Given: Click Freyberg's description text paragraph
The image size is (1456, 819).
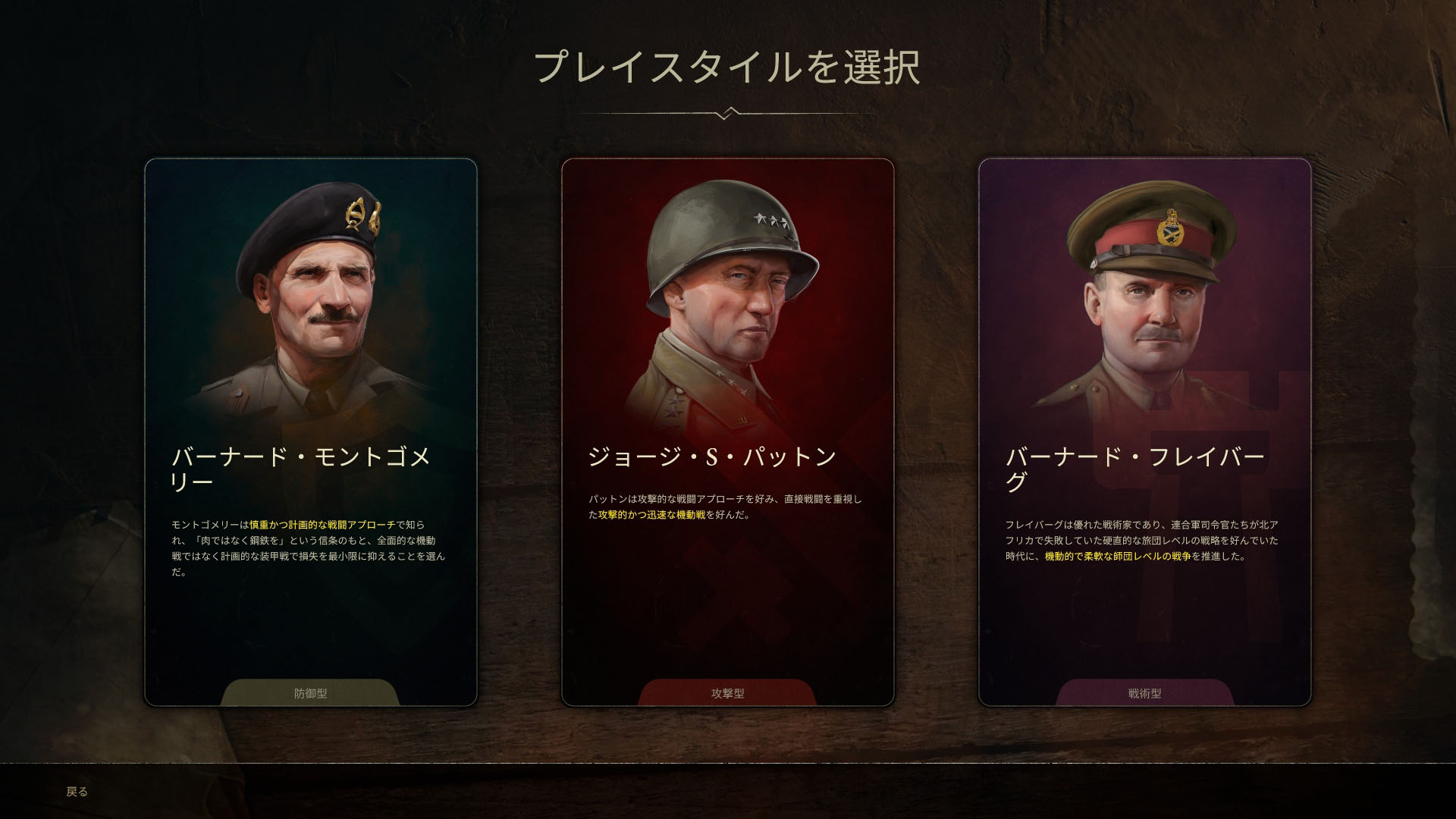Looking at the screenshot, I should point(1142,541).
